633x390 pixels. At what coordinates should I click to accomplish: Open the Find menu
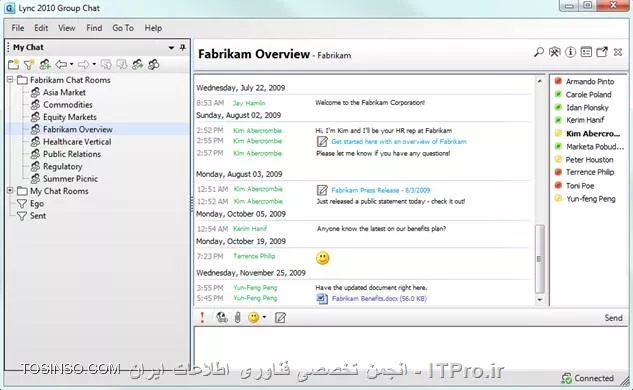94,28
